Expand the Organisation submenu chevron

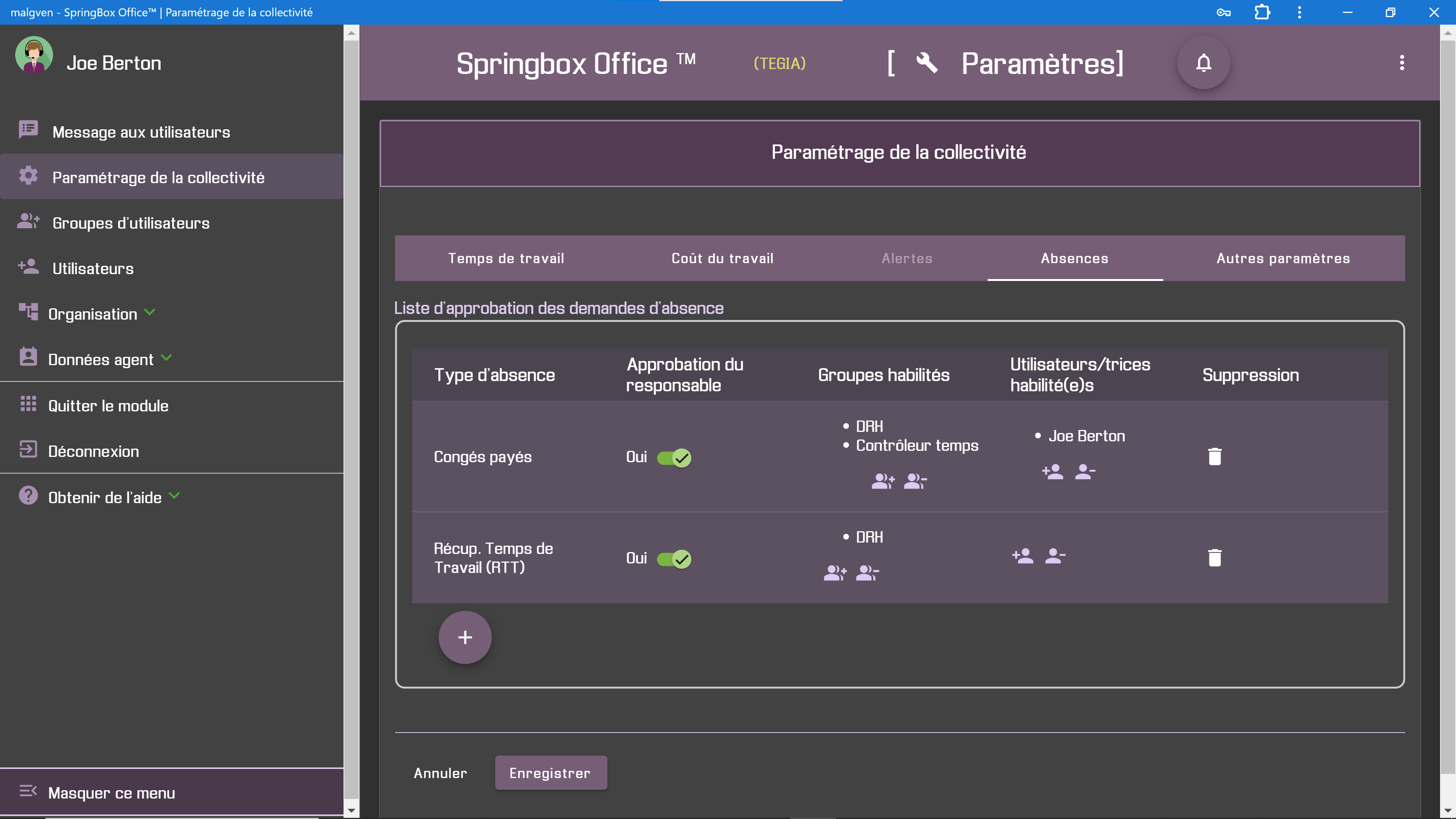(x=150, y=312)
